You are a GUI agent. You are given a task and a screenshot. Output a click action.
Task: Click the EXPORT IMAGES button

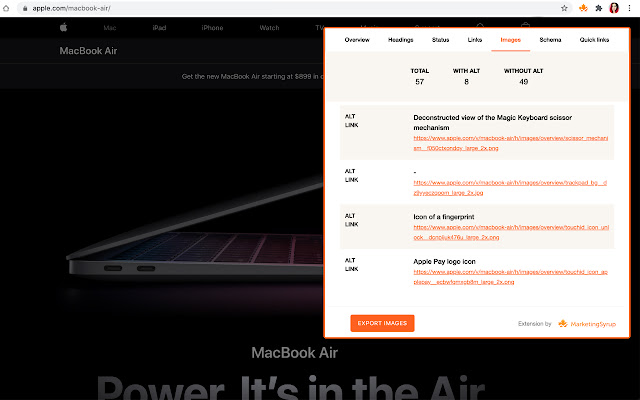tap(382, 323)
